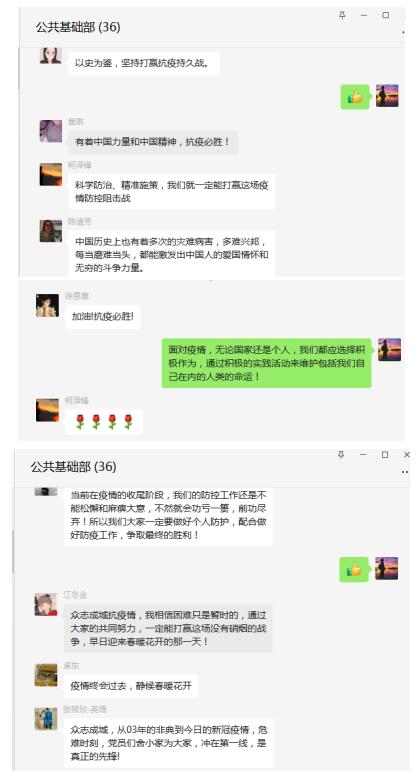Maximize the lower 公共基础部 chat window

tap(385, 455)
